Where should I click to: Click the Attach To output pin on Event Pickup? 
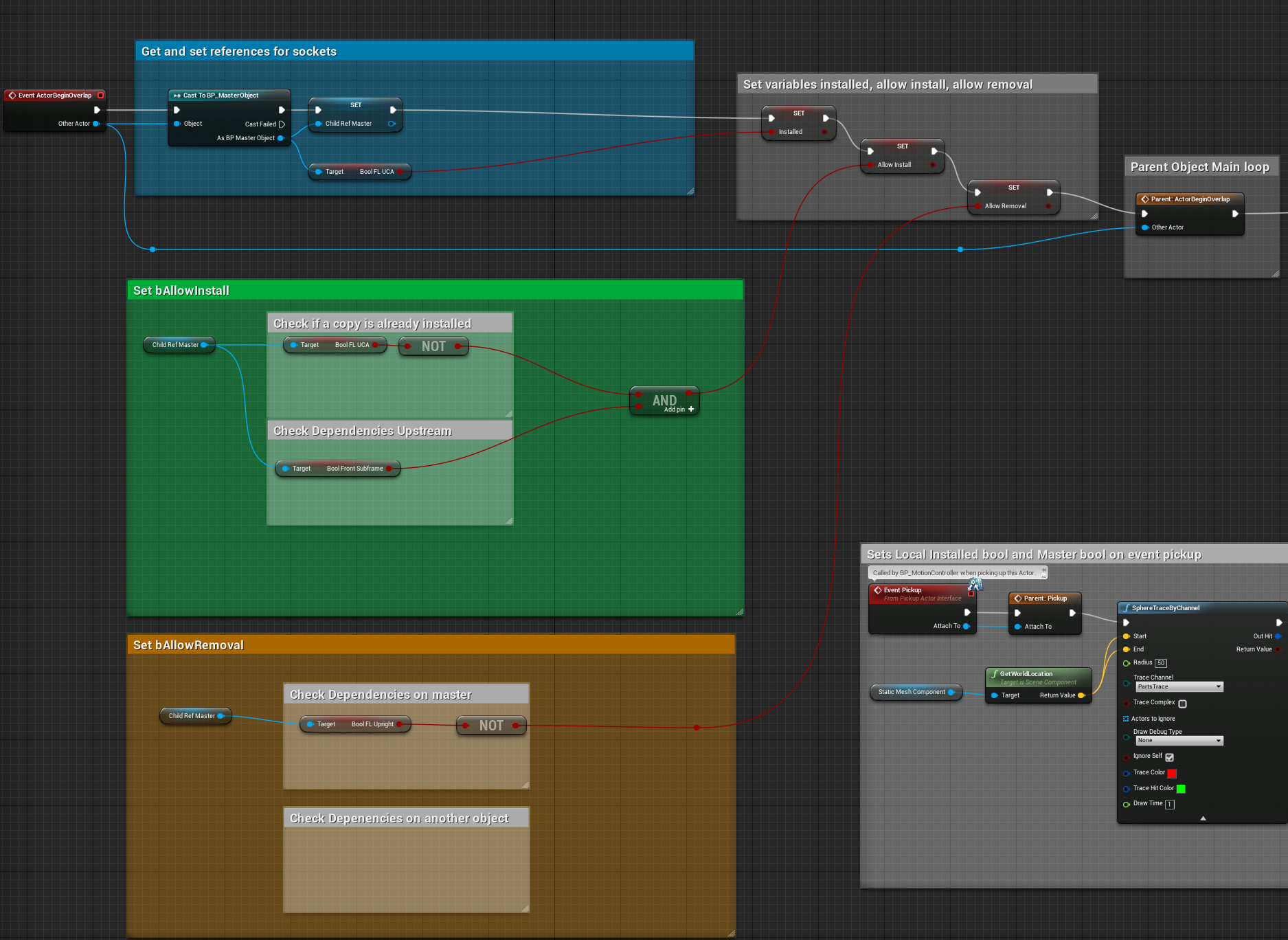[967, 626]
